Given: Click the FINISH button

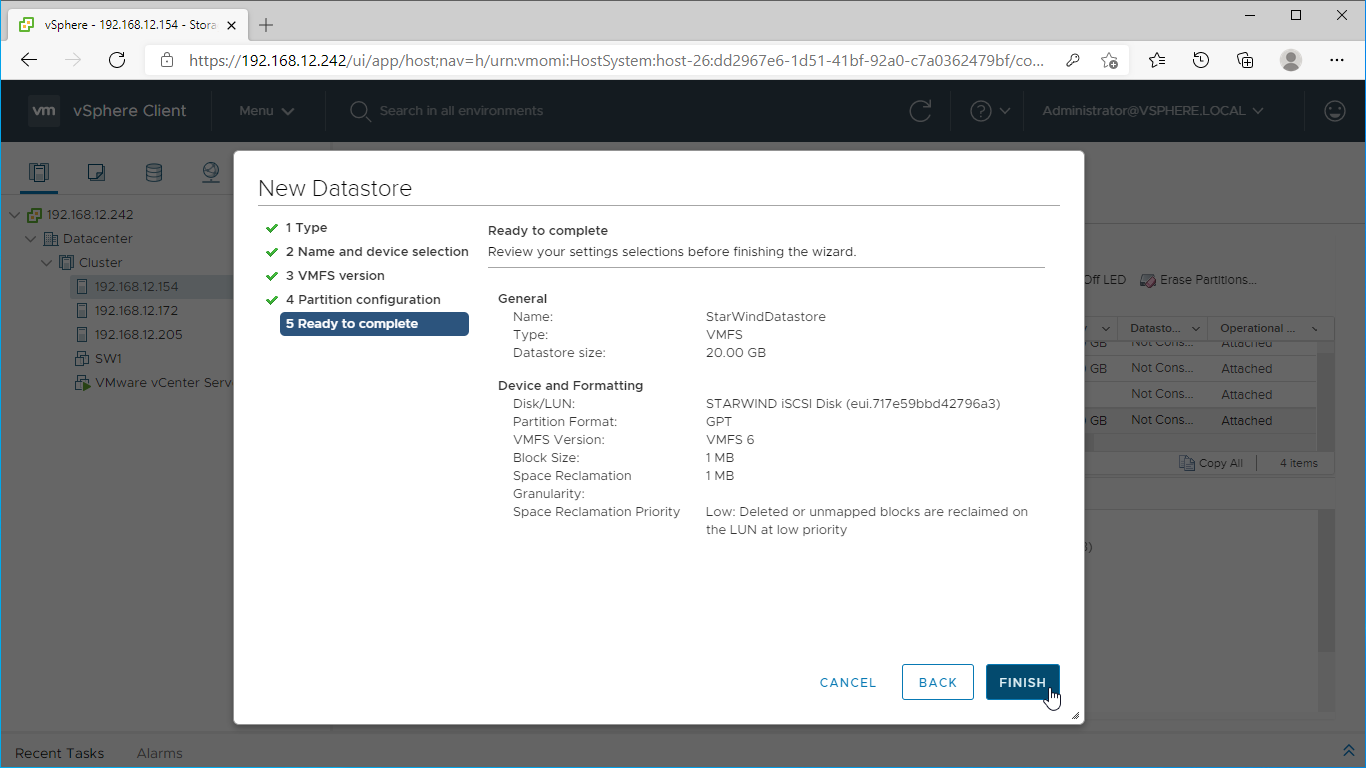Looking at the screenshot, I should (1022, 682).
